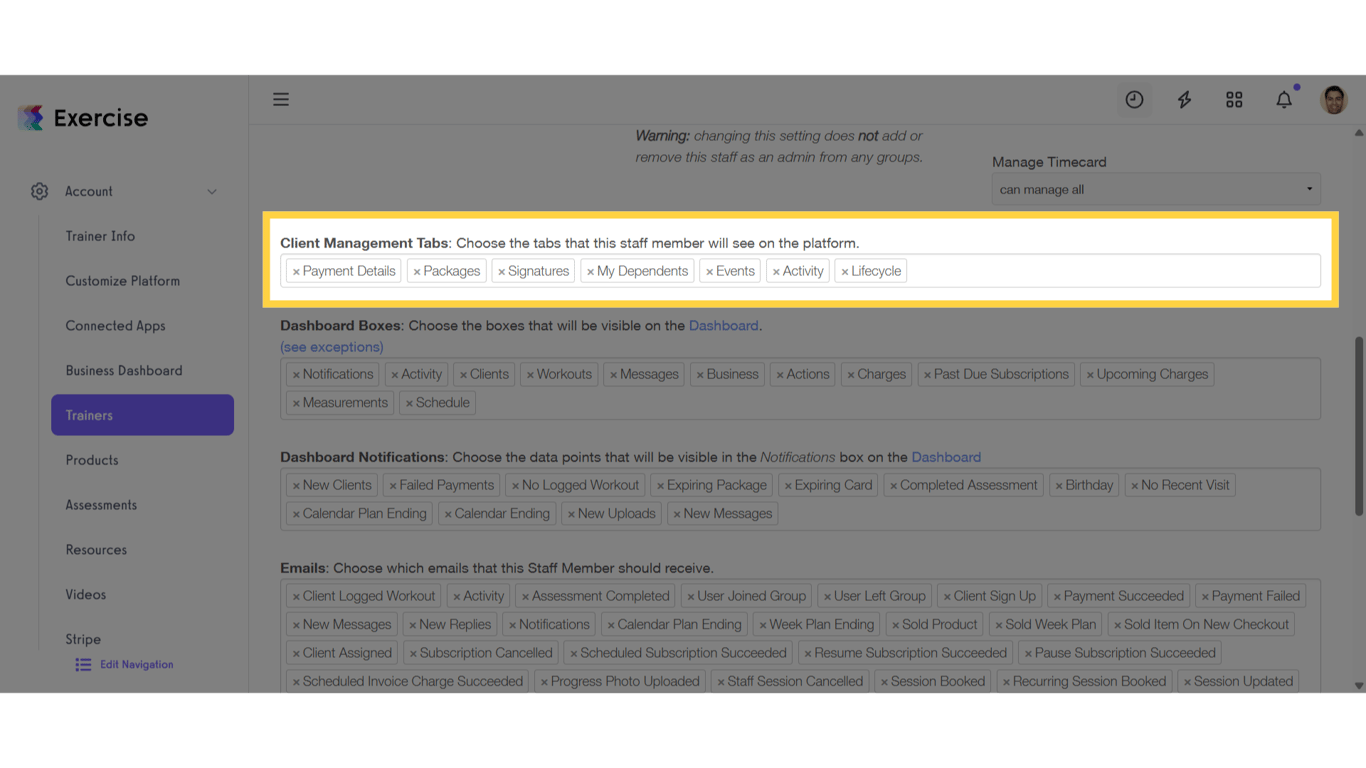Switch to the Assessments section
This screenshot has height=768, width=1366.
[100, 504]
